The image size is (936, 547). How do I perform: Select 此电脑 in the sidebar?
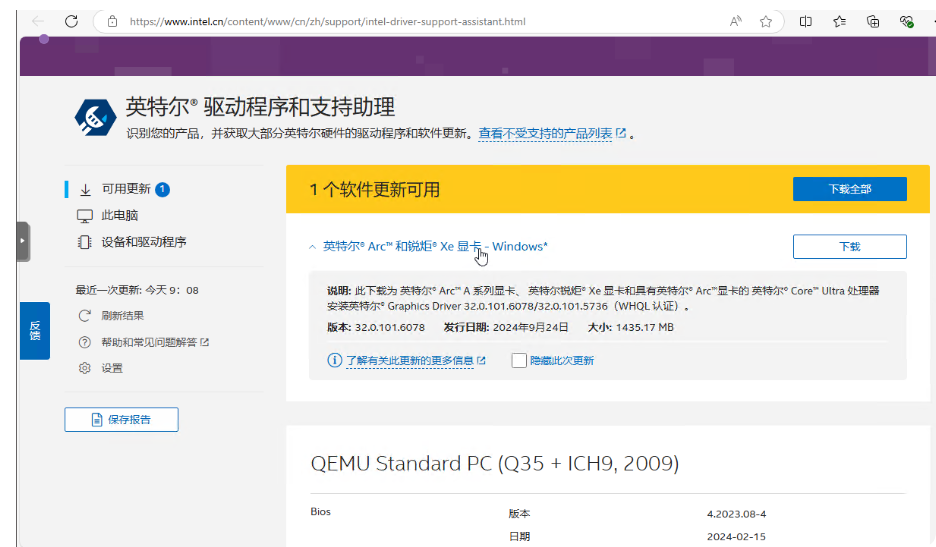(119, 216)
